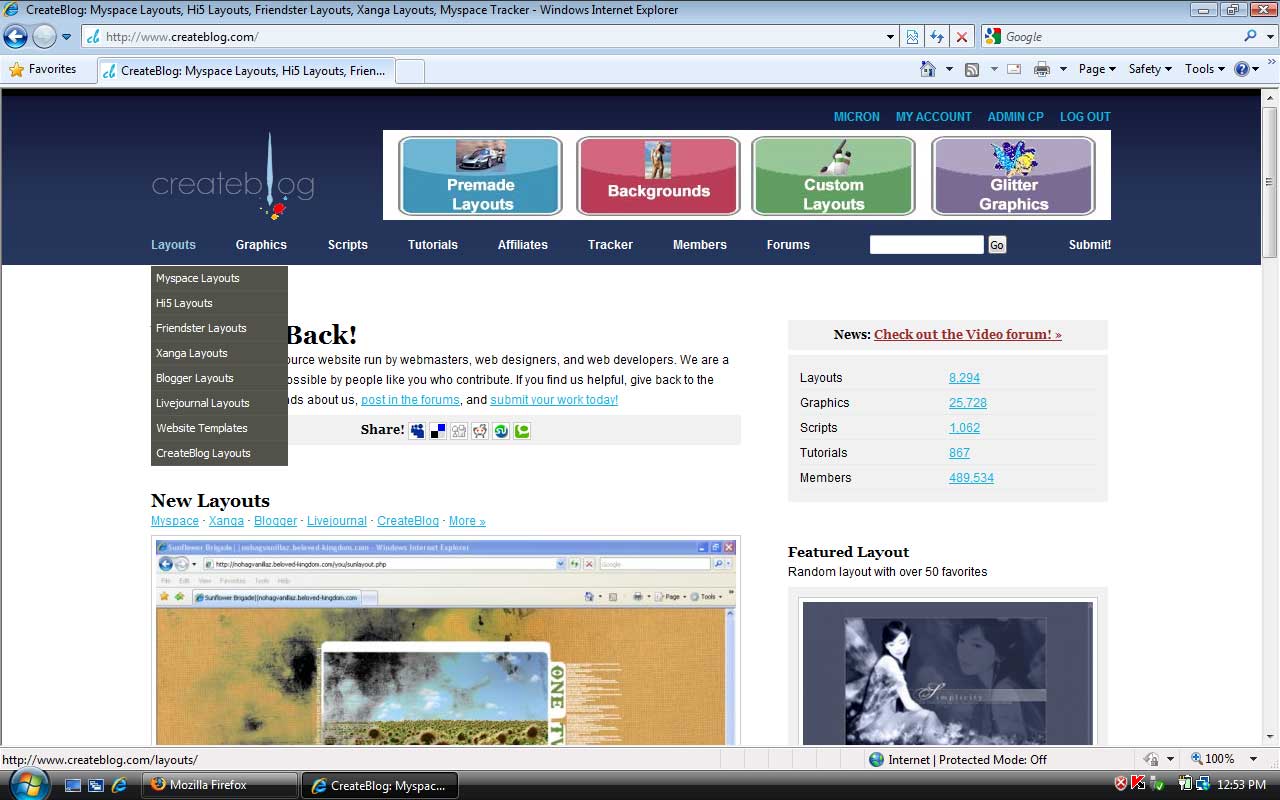1280x800 pixels.
Task: Click the Show Desktop quick launch icon
Action: (x=73, y=785)
